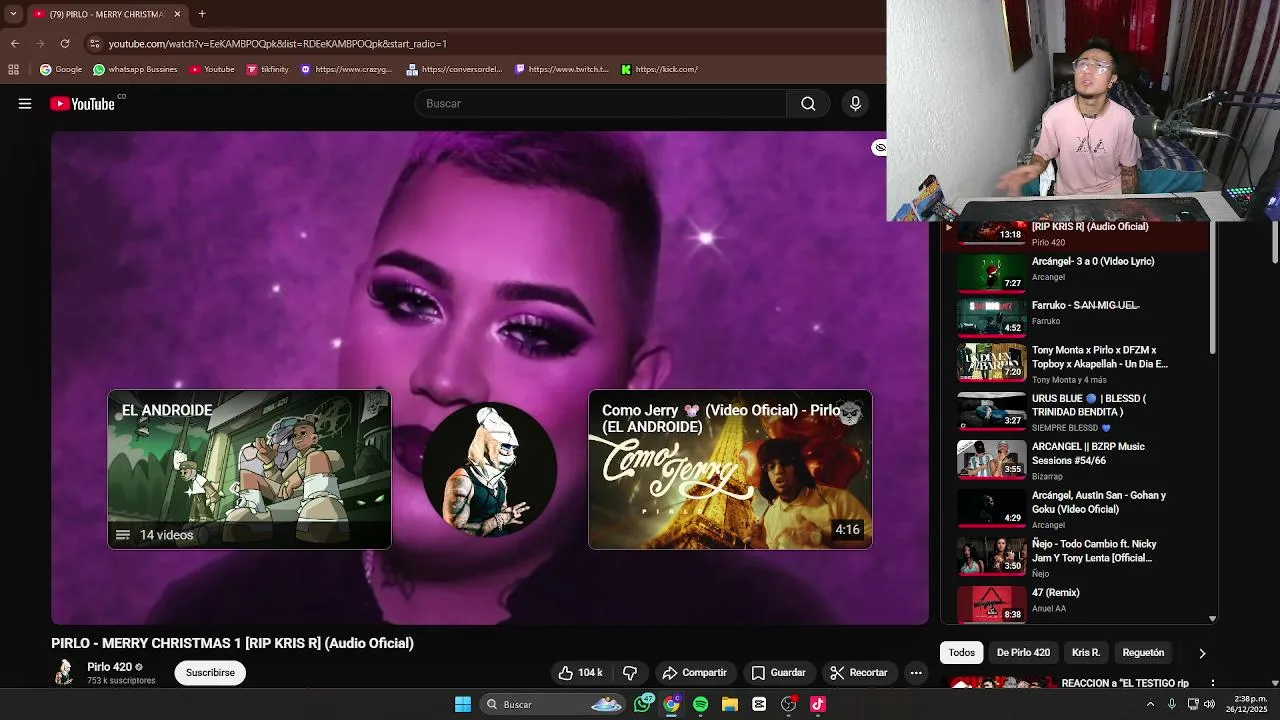The image size is (1280, 720).
Task: Open the EL ANDROIDE playlist end card
Action: [249, 469]
